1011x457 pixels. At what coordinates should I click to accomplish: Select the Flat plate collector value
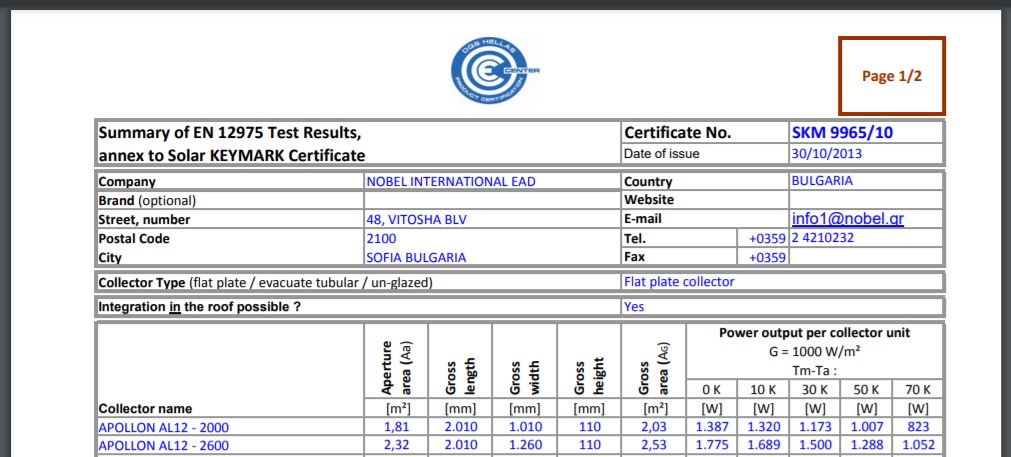click(679, 282)
